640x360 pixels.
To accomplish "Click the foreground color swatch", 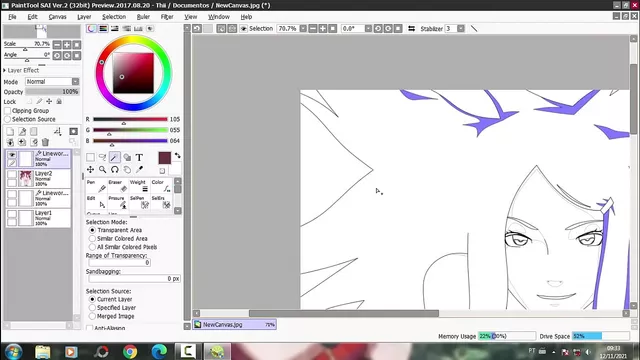I will pyautogui.click(x=164, y=158).
